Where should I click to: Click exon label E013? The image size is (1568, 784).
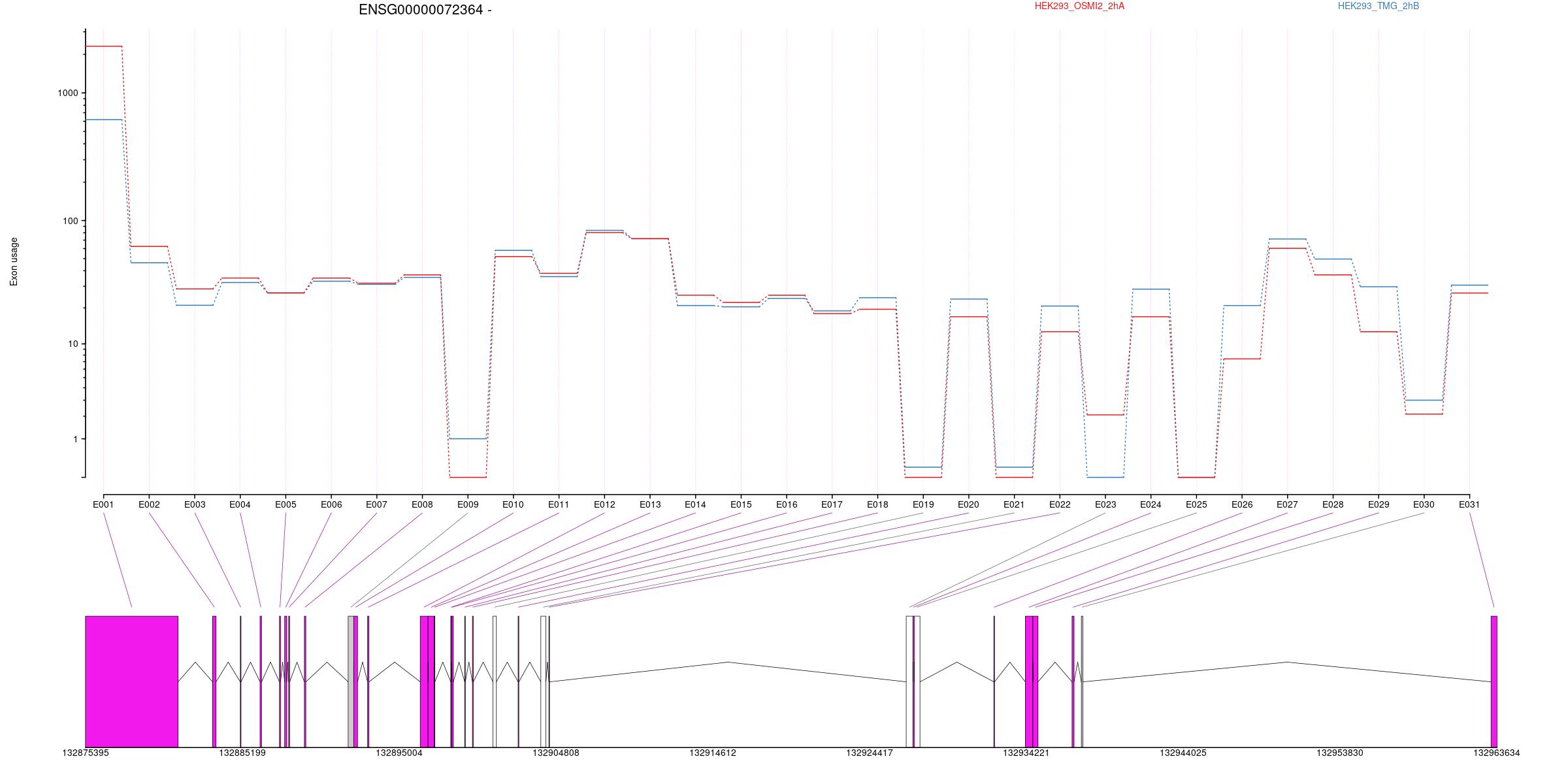tap(650, 504)
